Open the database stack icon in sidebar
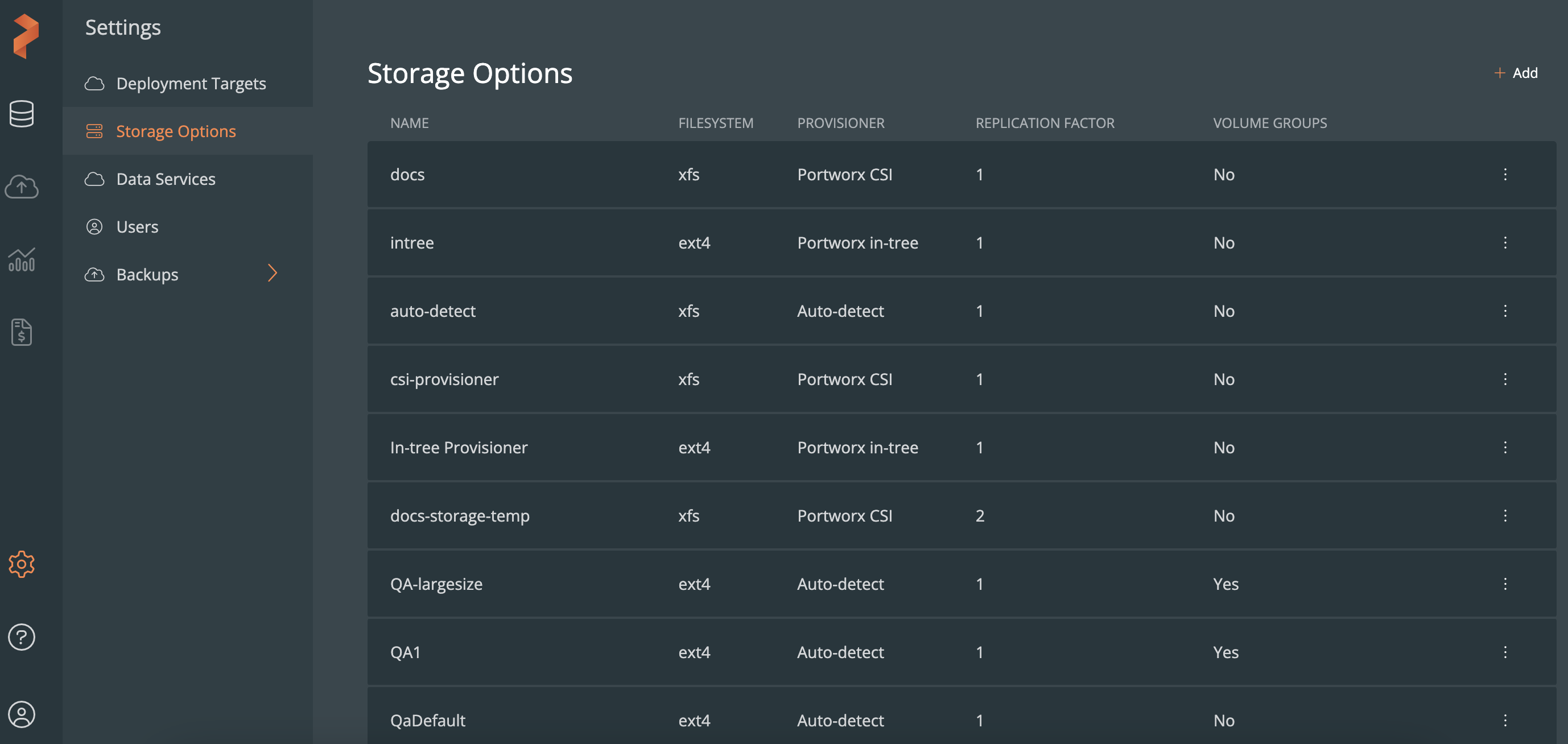Viewport: 1568px width, 744px height. pyautogui.click(x=22, y=114)
